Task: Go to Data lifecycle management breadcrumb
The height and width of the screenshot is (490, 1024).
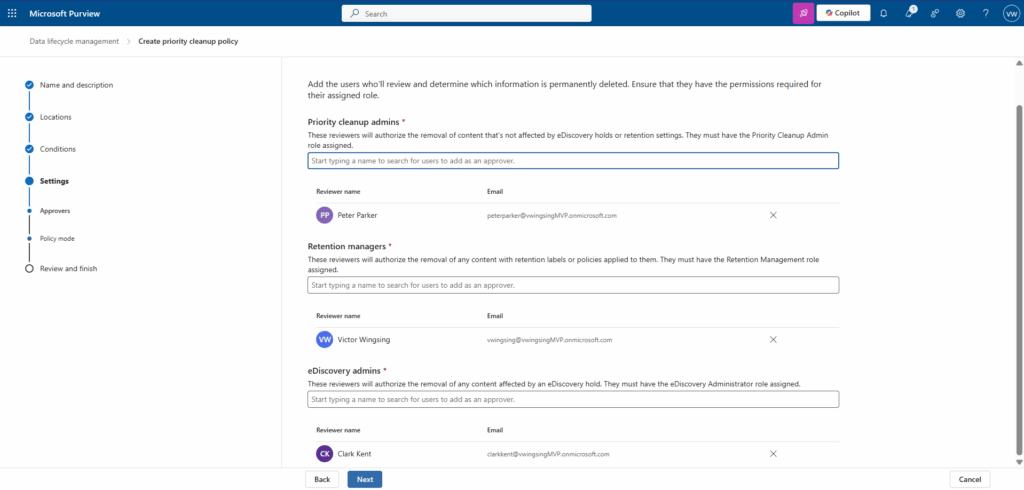Action: 73,41
